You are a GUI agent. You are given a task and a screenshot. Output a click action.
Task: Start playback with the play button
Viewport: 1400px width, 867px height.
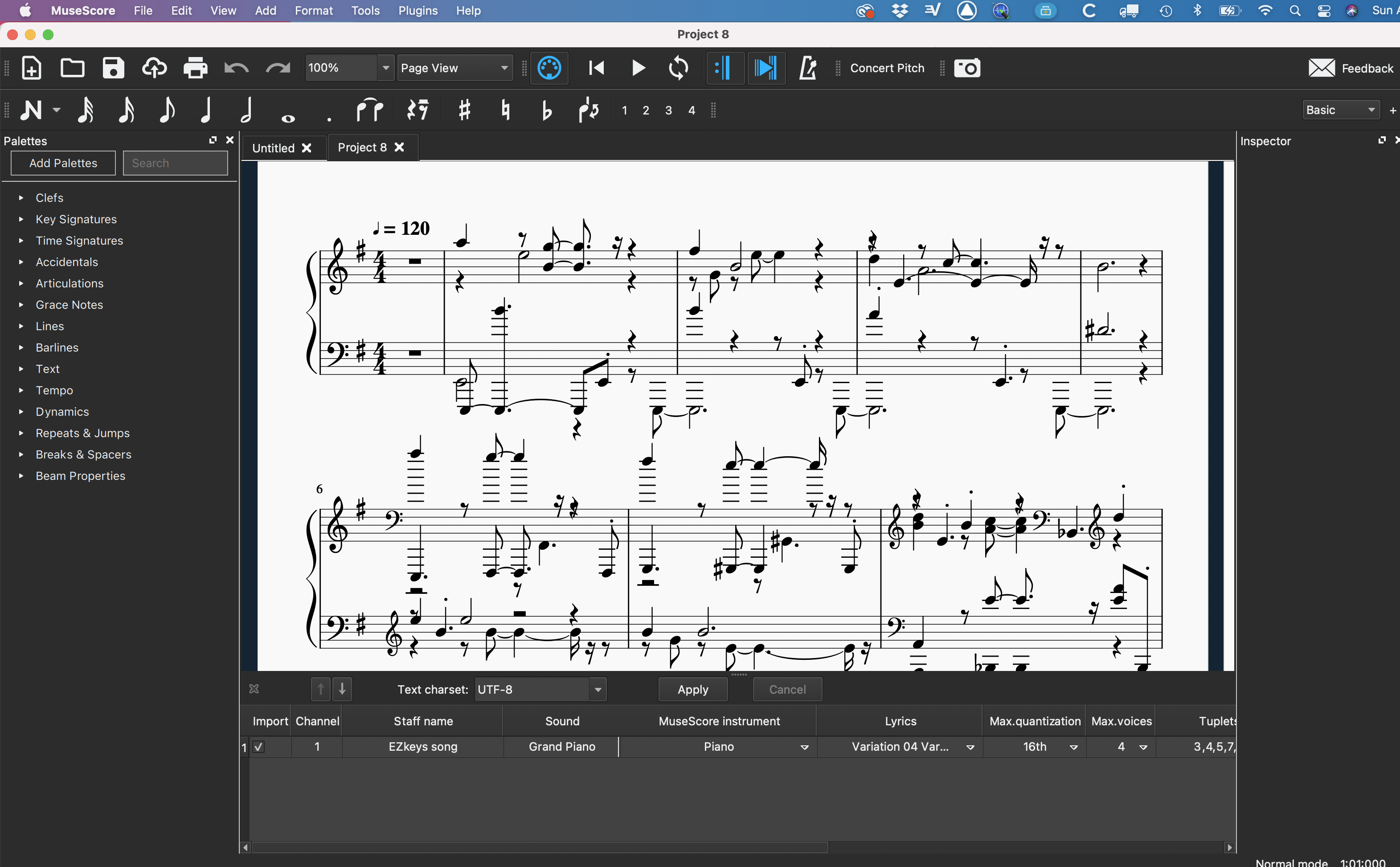638,68
